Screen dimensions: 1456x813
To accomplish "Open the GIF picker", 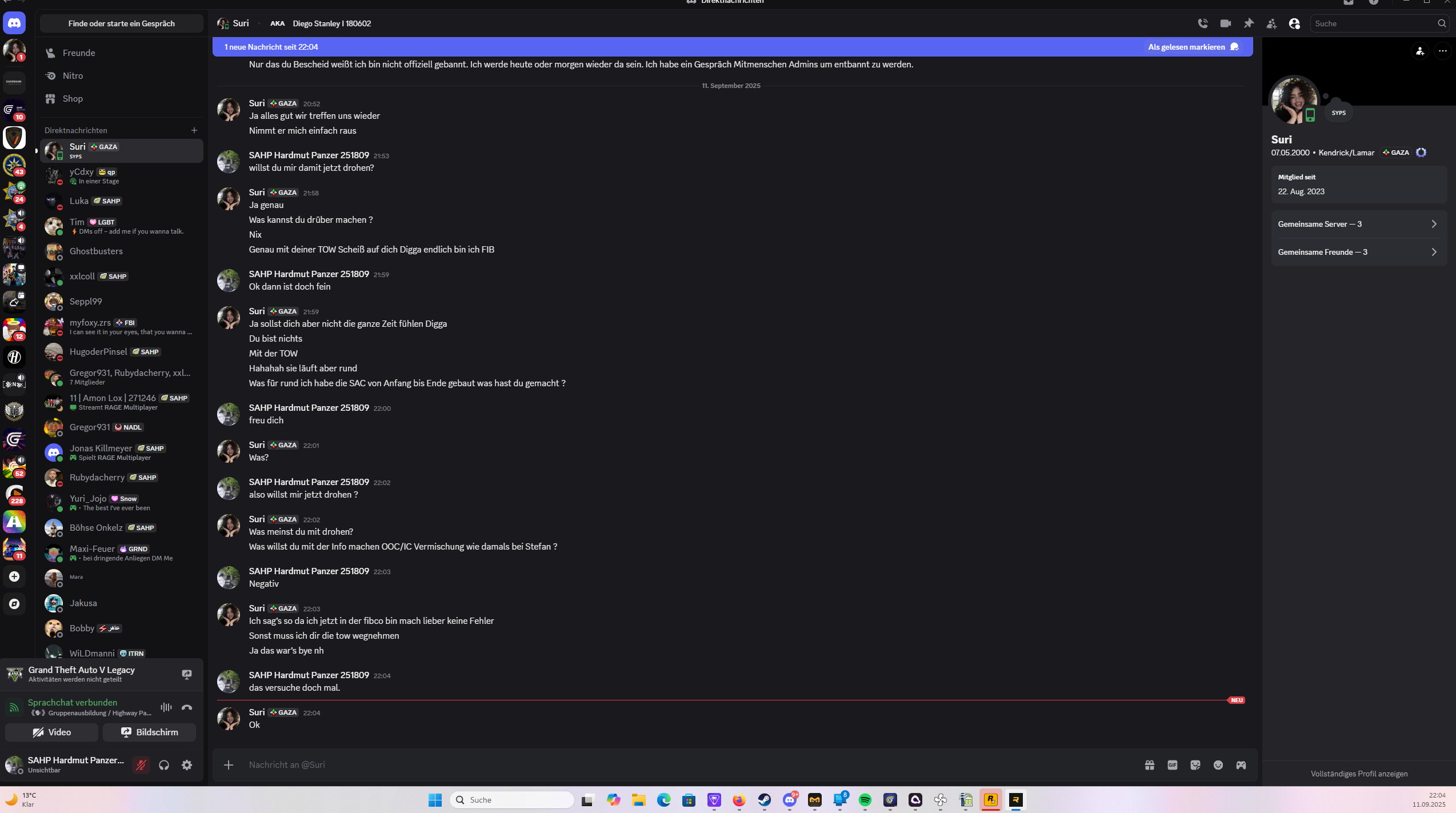I will tap(1173, 765).
